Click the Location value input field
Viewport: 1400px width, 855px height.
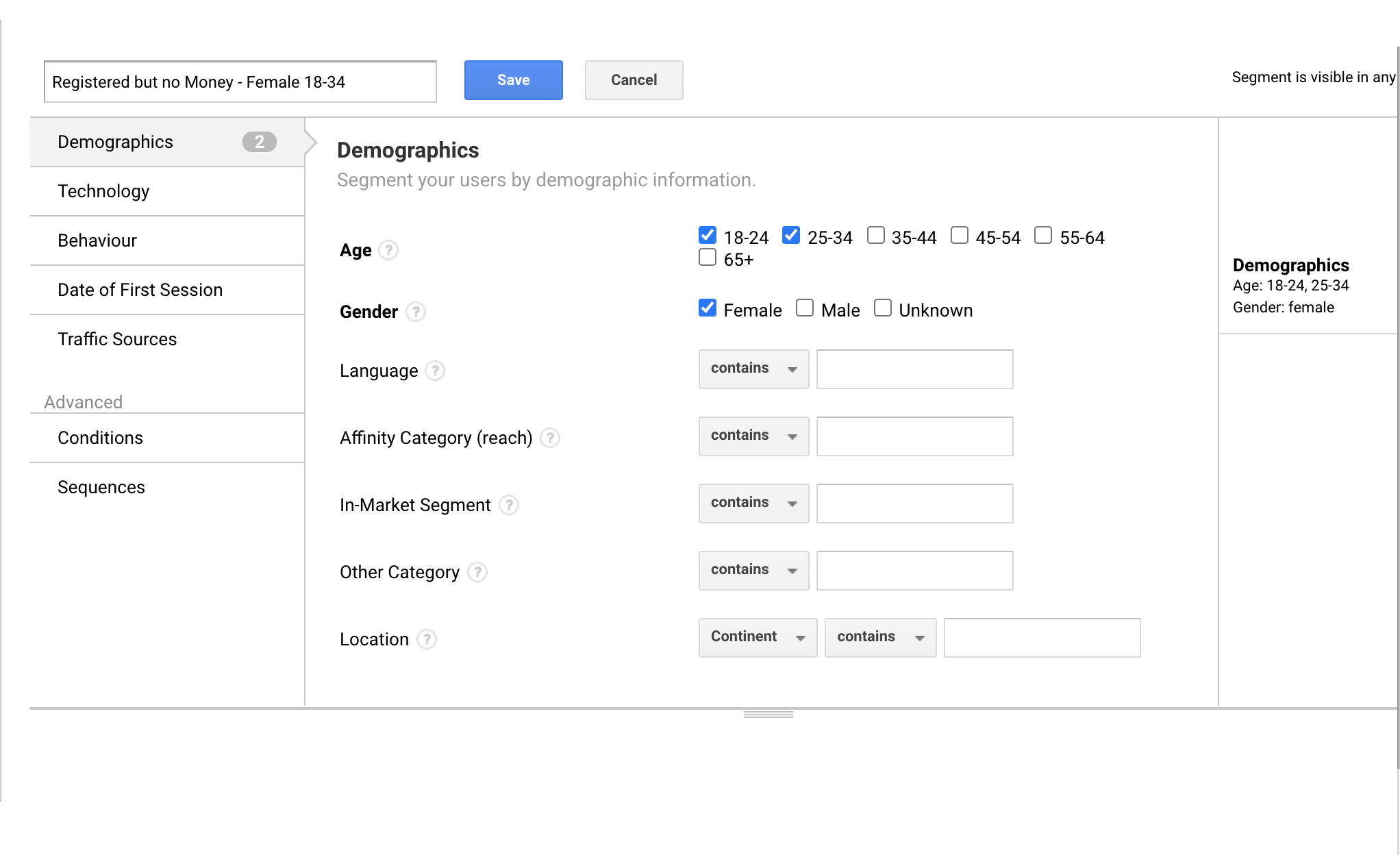click(1041, 638)
